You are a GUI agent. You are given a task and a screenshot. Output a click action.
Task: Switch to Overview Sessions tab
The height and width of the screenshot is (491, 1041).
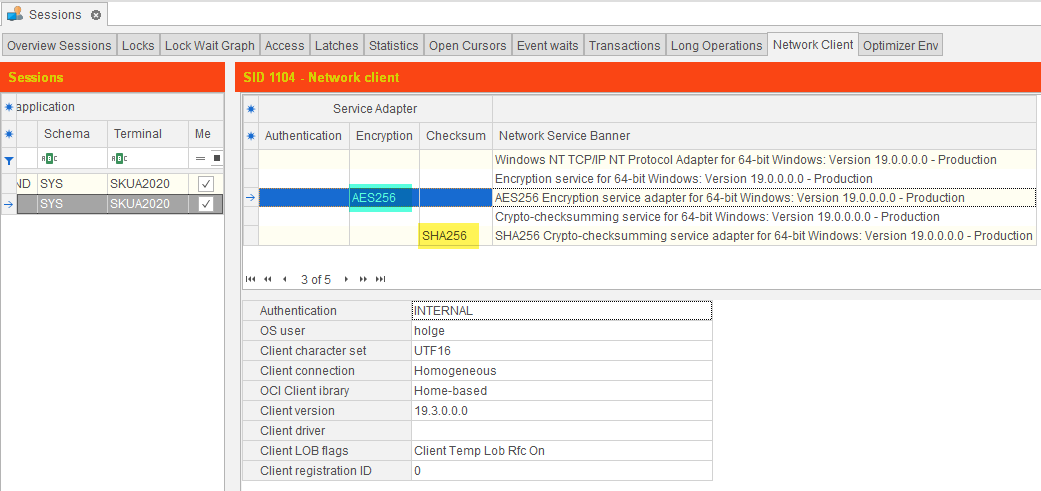[59, 46]
